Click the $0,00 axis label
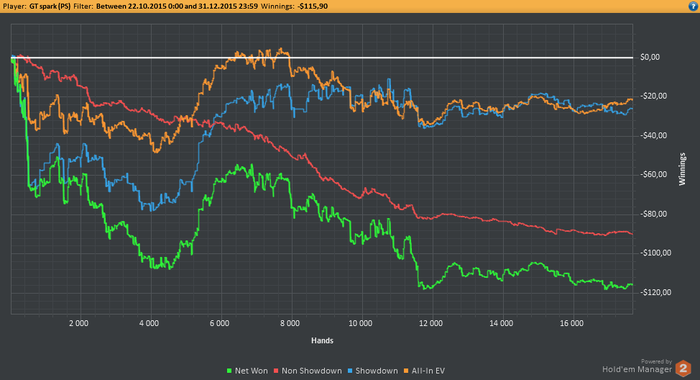Viewport: 700px width, 380px height. point(650,57)
